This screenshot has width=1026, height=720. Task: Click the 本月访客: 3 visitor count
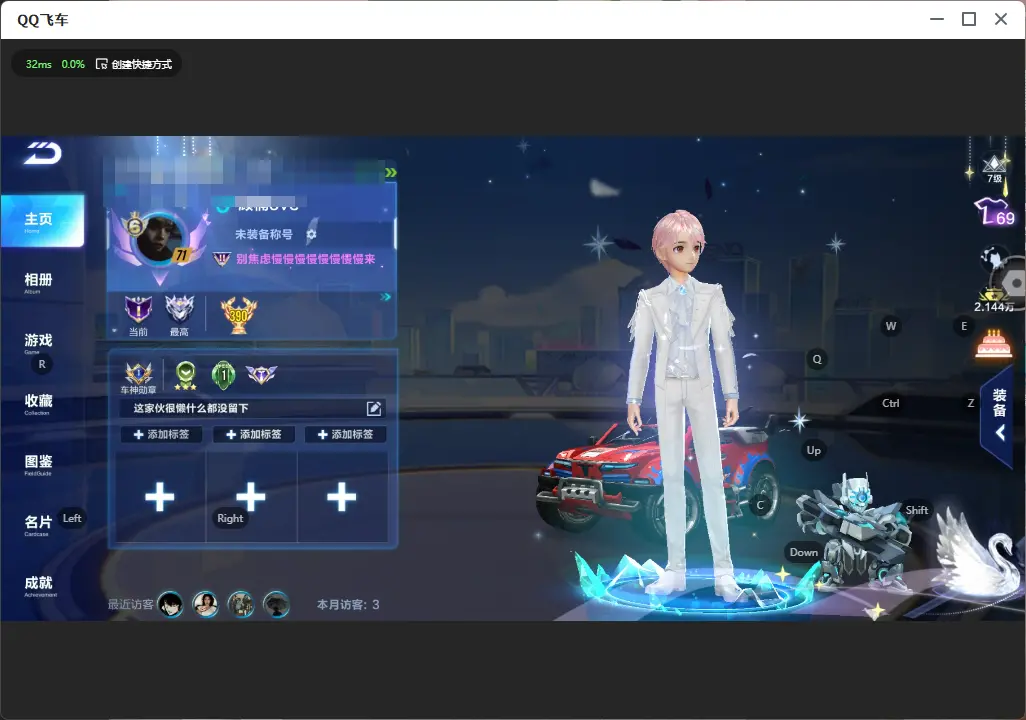pyautogui.click(x=348, y=605)
